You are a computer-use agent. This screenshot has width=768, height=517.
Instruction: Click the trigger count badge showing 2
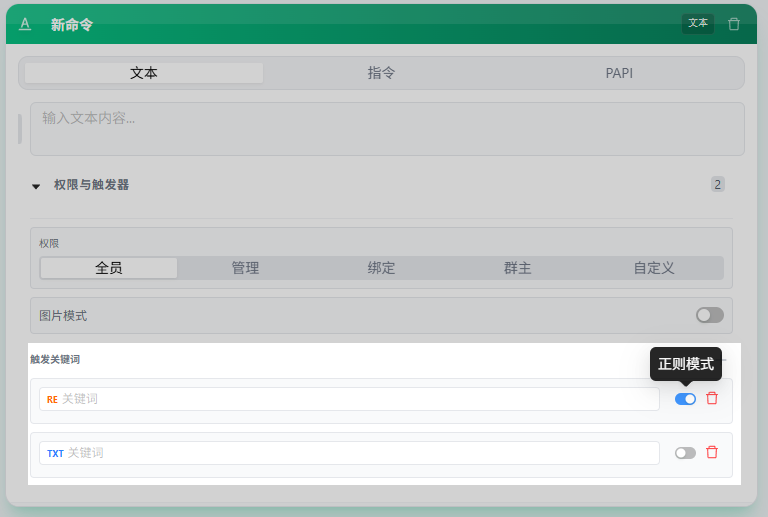pyautogui.click(x=717, y=184)
